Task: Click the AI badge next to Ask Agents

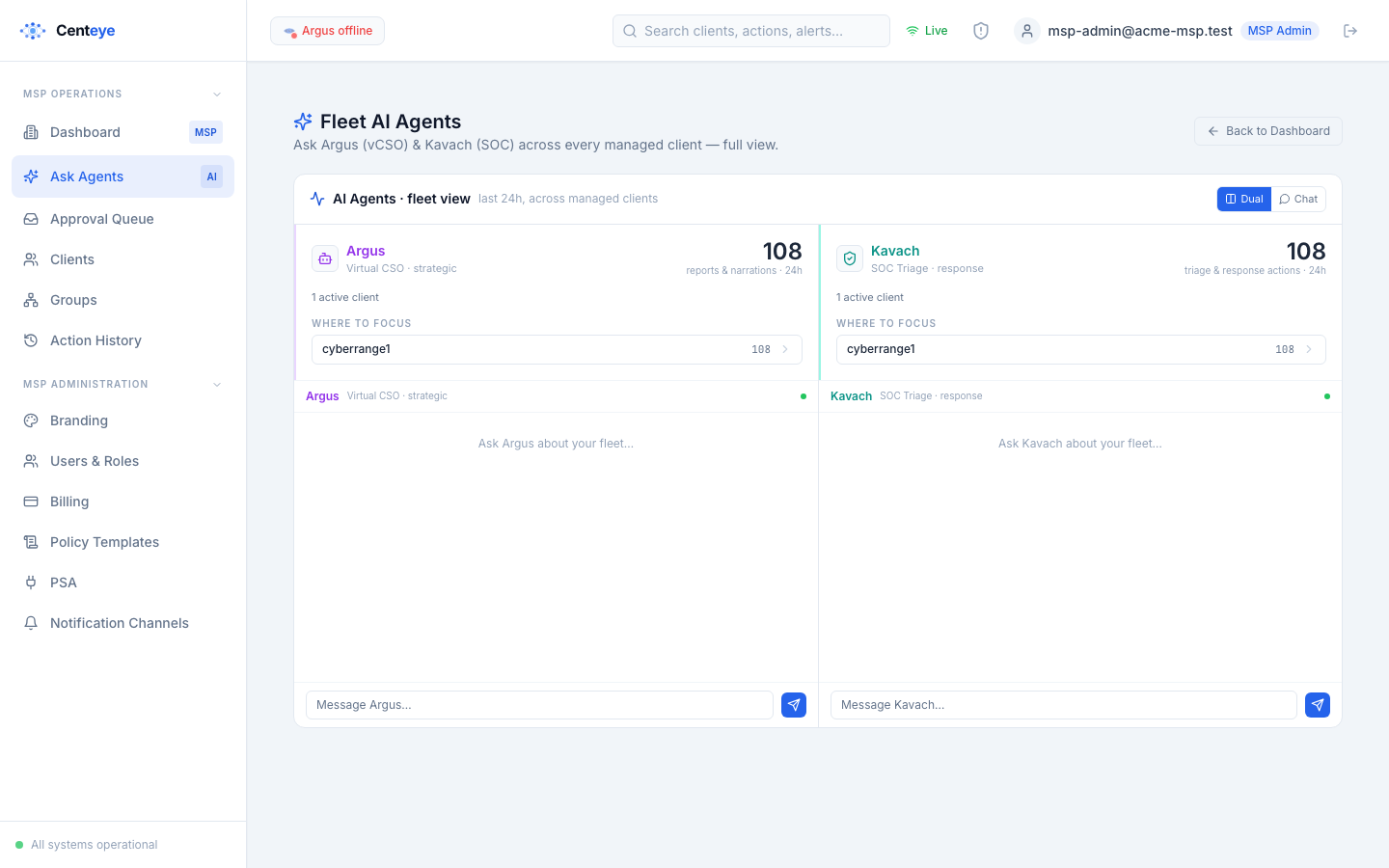Action: (211, 176)
